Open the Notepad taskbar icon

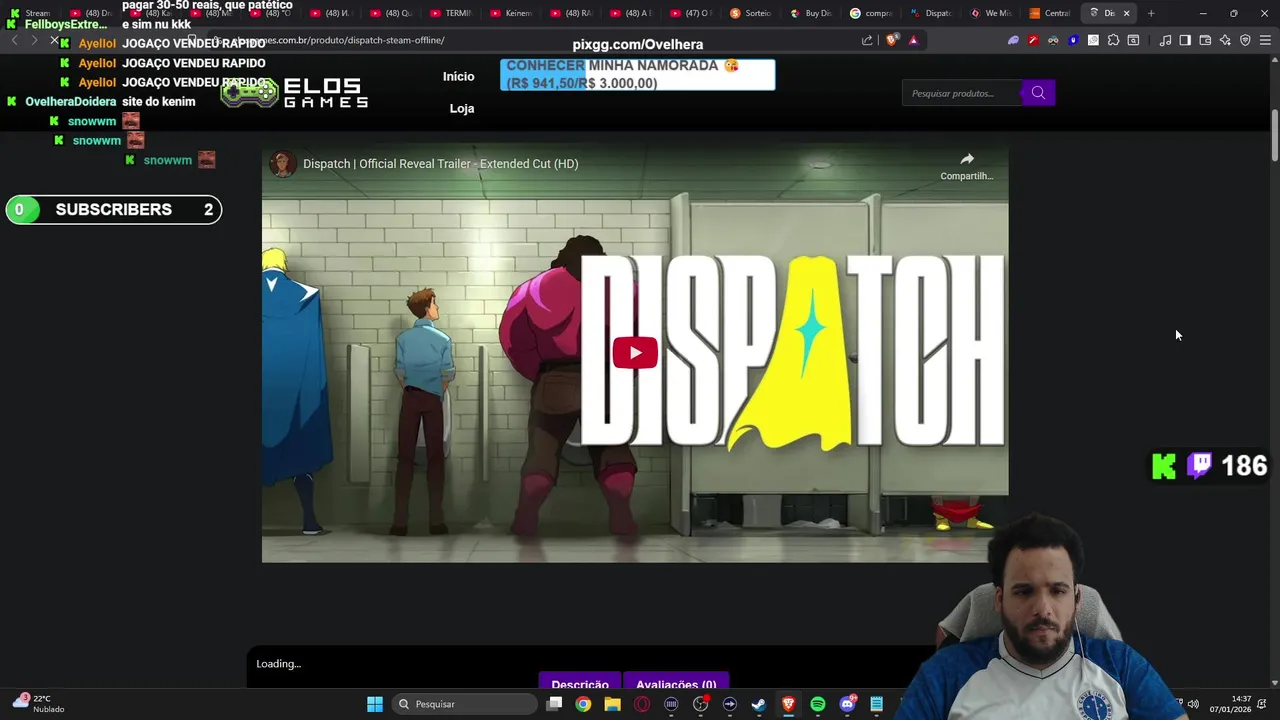click(x=877, y=704)
